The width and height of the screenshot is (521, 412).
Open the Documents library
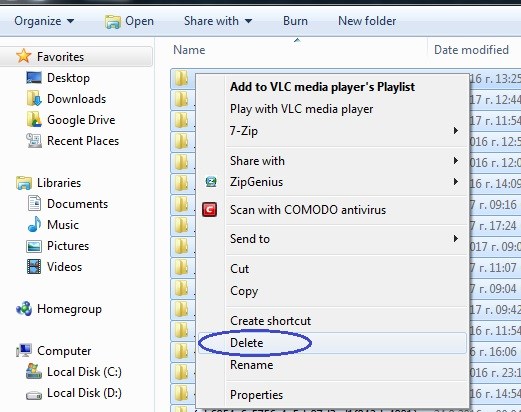click(77, 204)
